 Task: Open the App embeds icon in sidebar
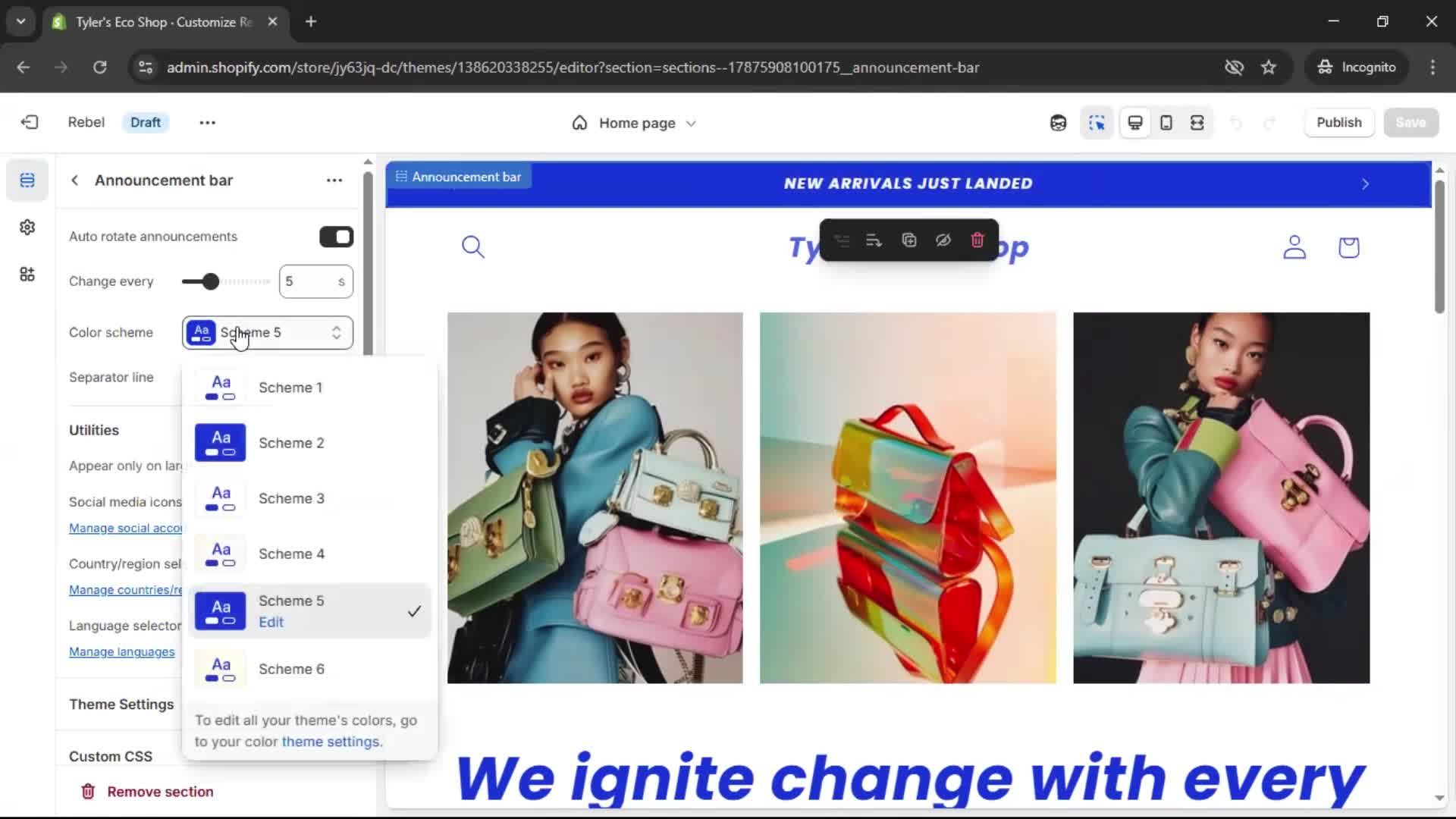(x=27, y=275)
